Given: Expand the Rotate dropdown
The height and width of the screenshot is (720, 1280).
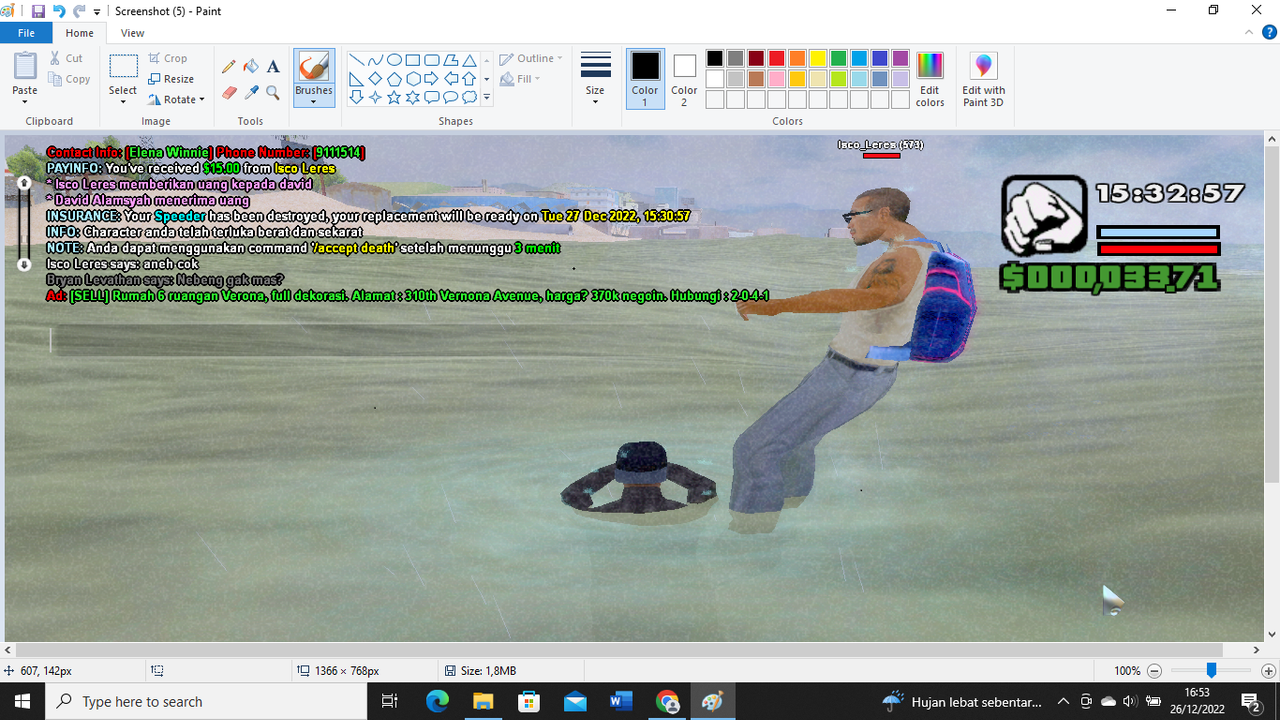Looking at the screenshot, I should [201, 100].
